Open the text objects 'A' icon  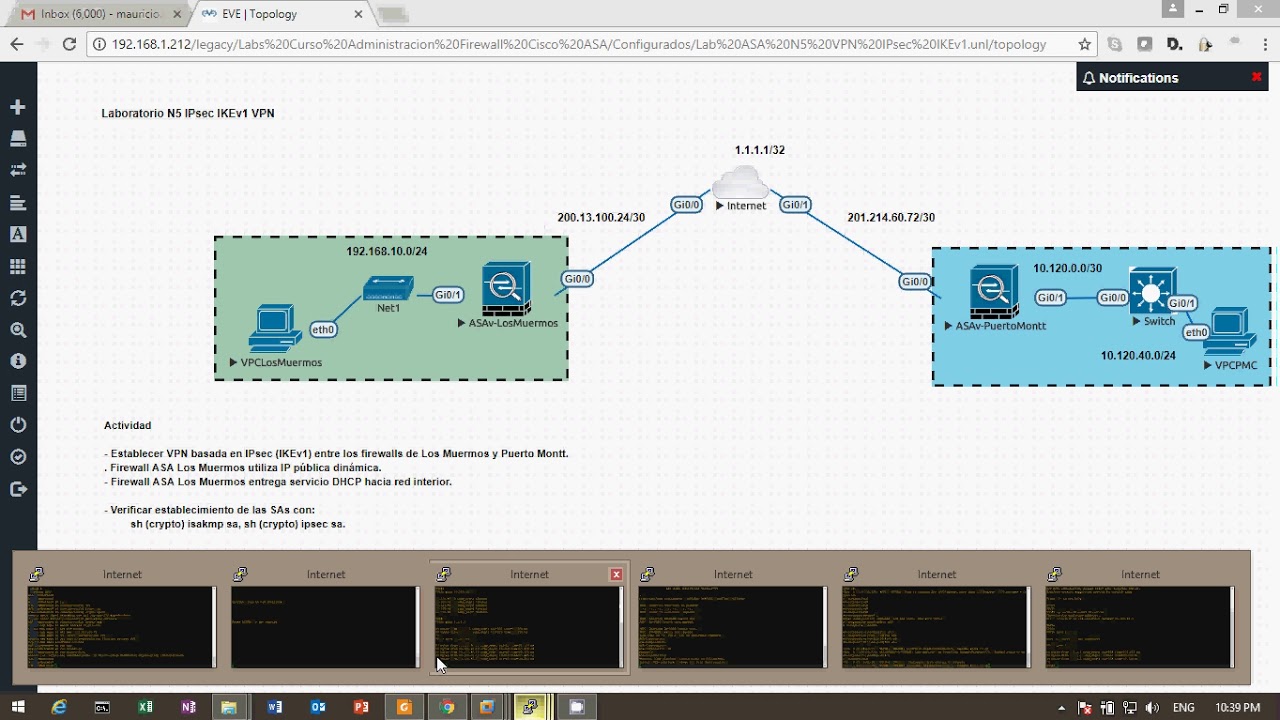click(17, 234)
